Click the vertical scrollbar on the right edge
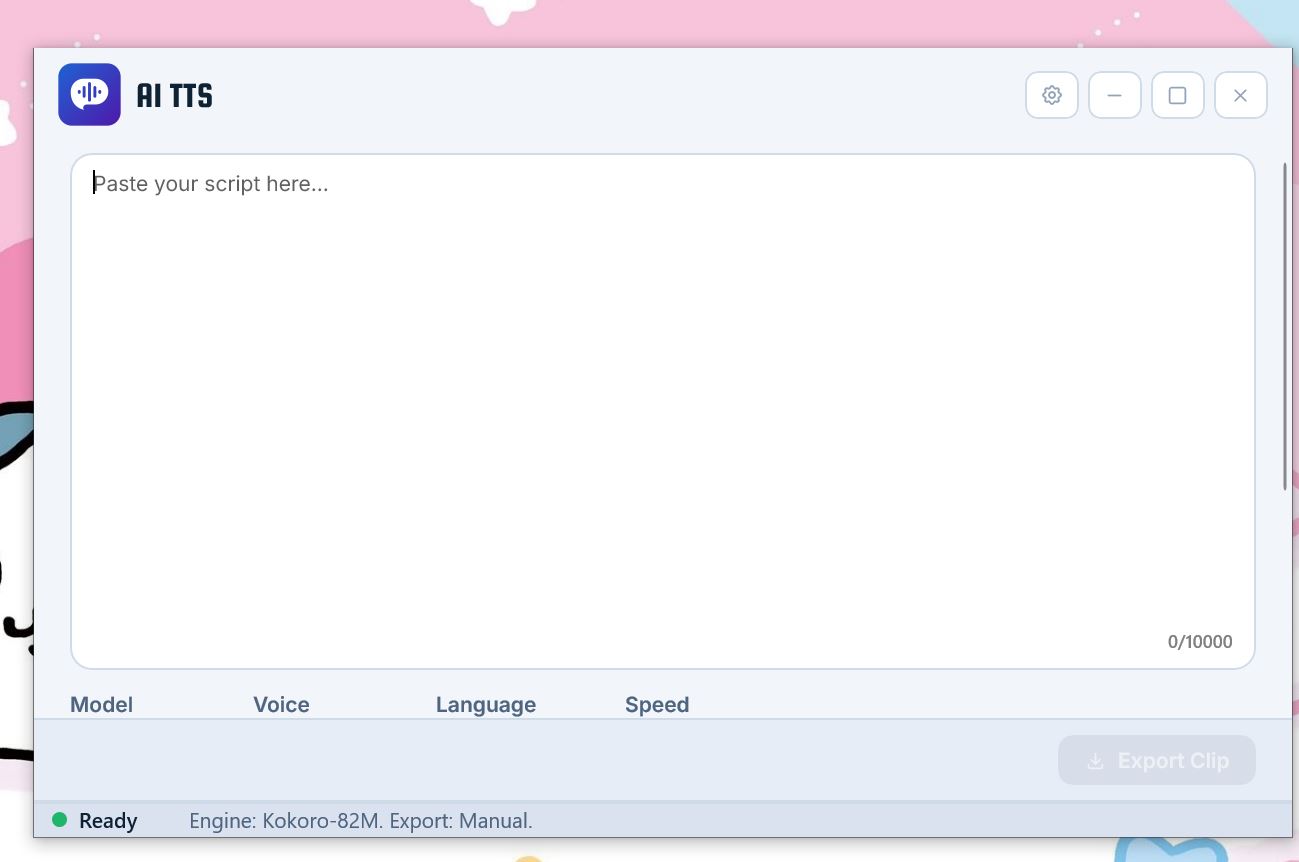The height and width of the screenshot is (862, 1299). coord(1286,326)
